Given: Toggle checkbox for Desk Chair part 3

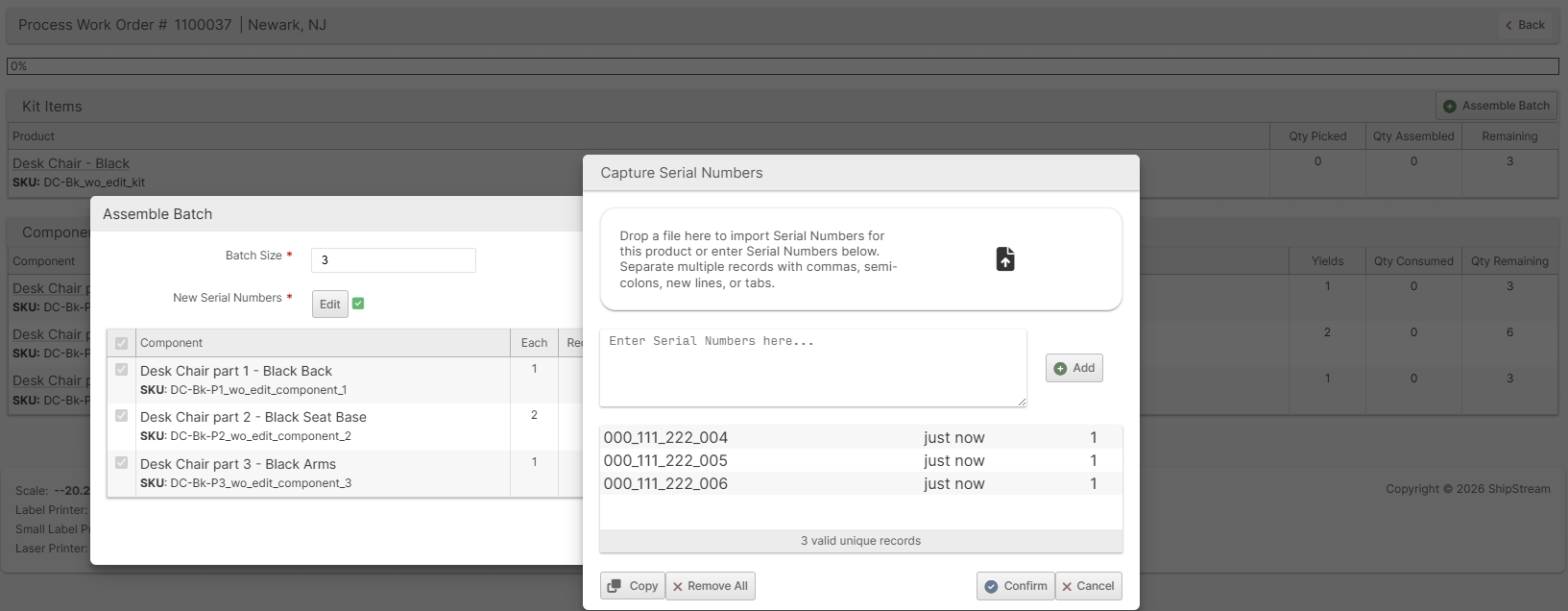Looking at the screenshot, I should 122,463.
